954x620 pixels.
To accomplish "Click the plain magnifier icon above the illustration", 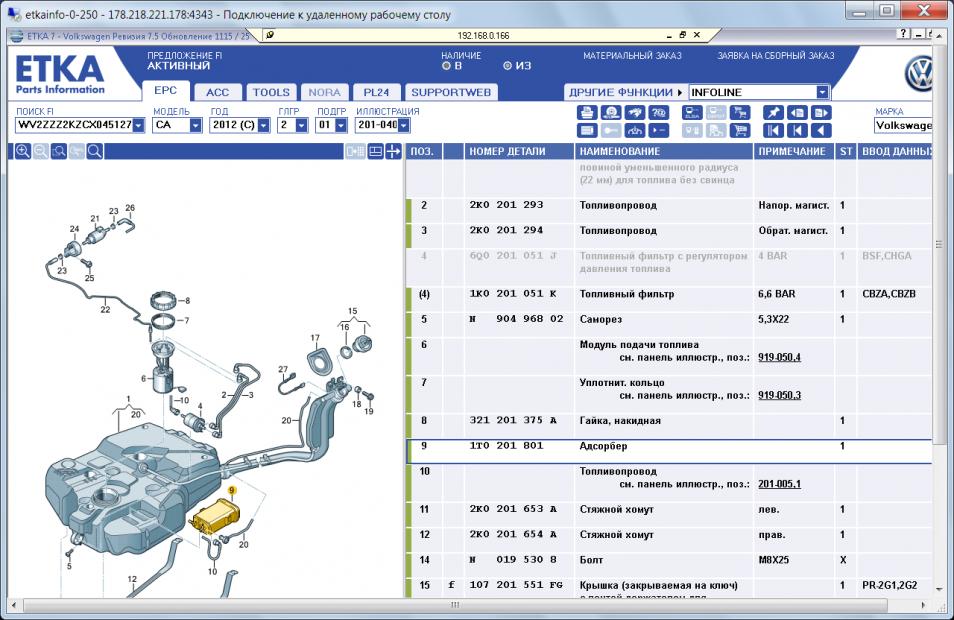I will 94,152.
